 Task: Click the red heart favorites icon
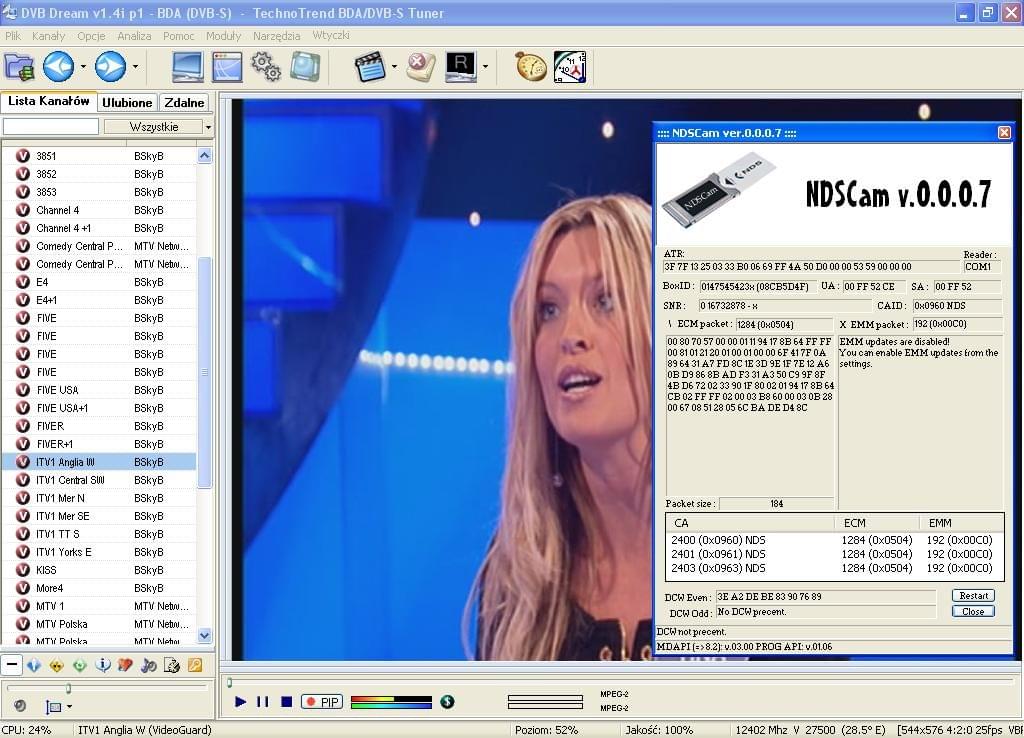[125, 666]
